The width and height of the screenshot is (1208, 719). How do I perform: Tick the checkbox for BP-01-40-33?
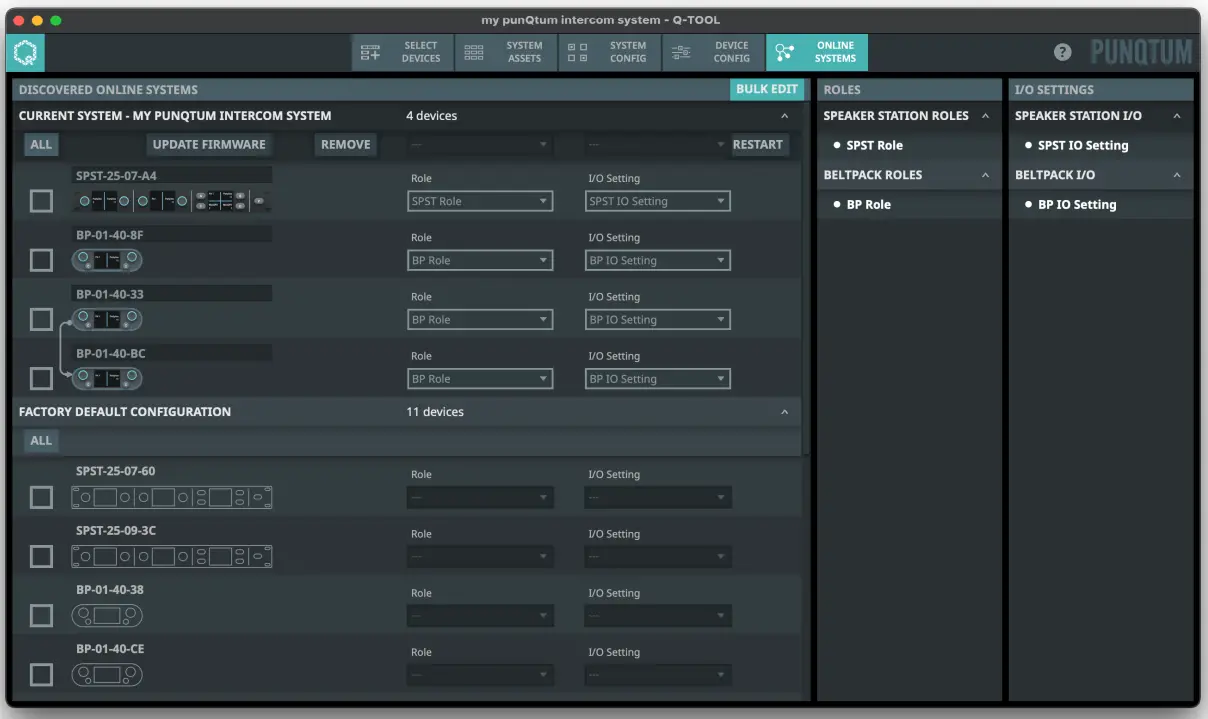pos(41,319)
